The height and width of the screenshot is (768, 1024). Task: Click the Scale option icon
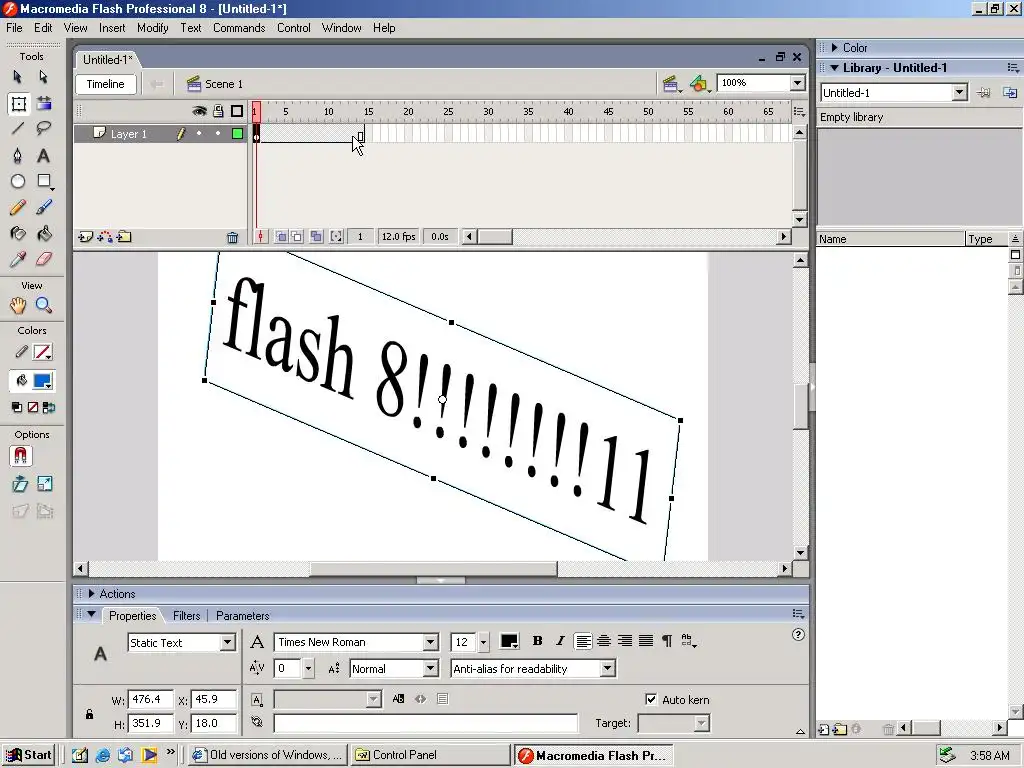44,484
